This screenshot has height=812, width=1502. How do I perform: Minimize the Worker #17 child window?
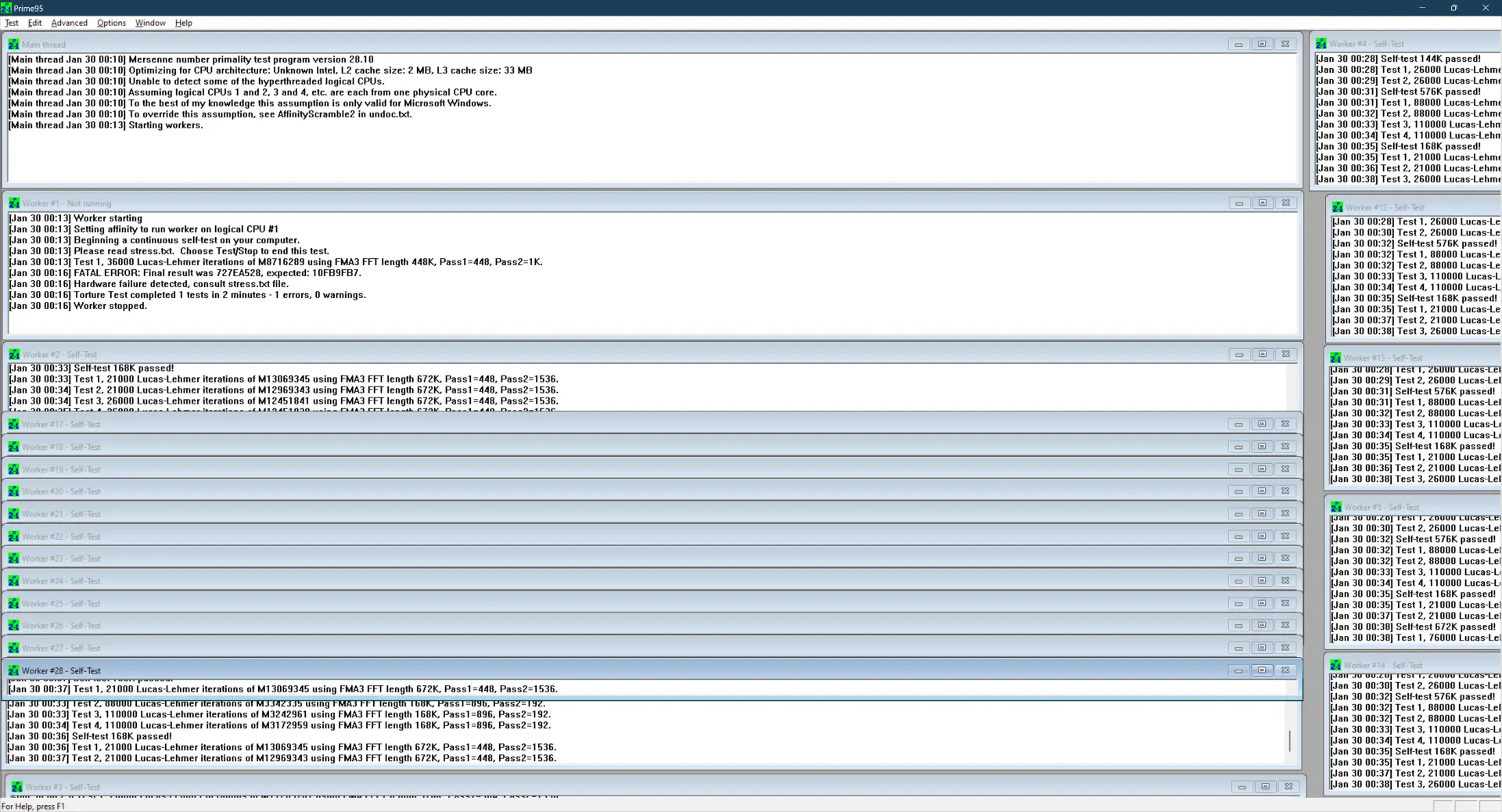pyautogui.click(x=1238, y=424)
